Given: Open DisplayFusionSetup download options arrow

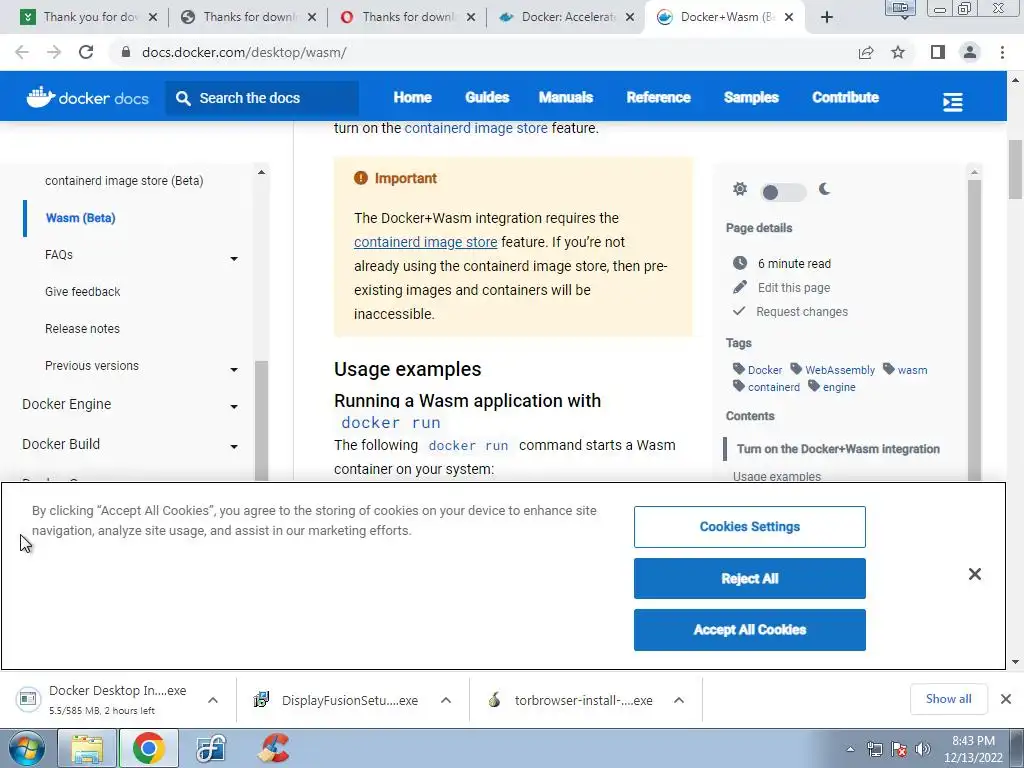Looking at the screenshot, I should (x=446, y=700).
